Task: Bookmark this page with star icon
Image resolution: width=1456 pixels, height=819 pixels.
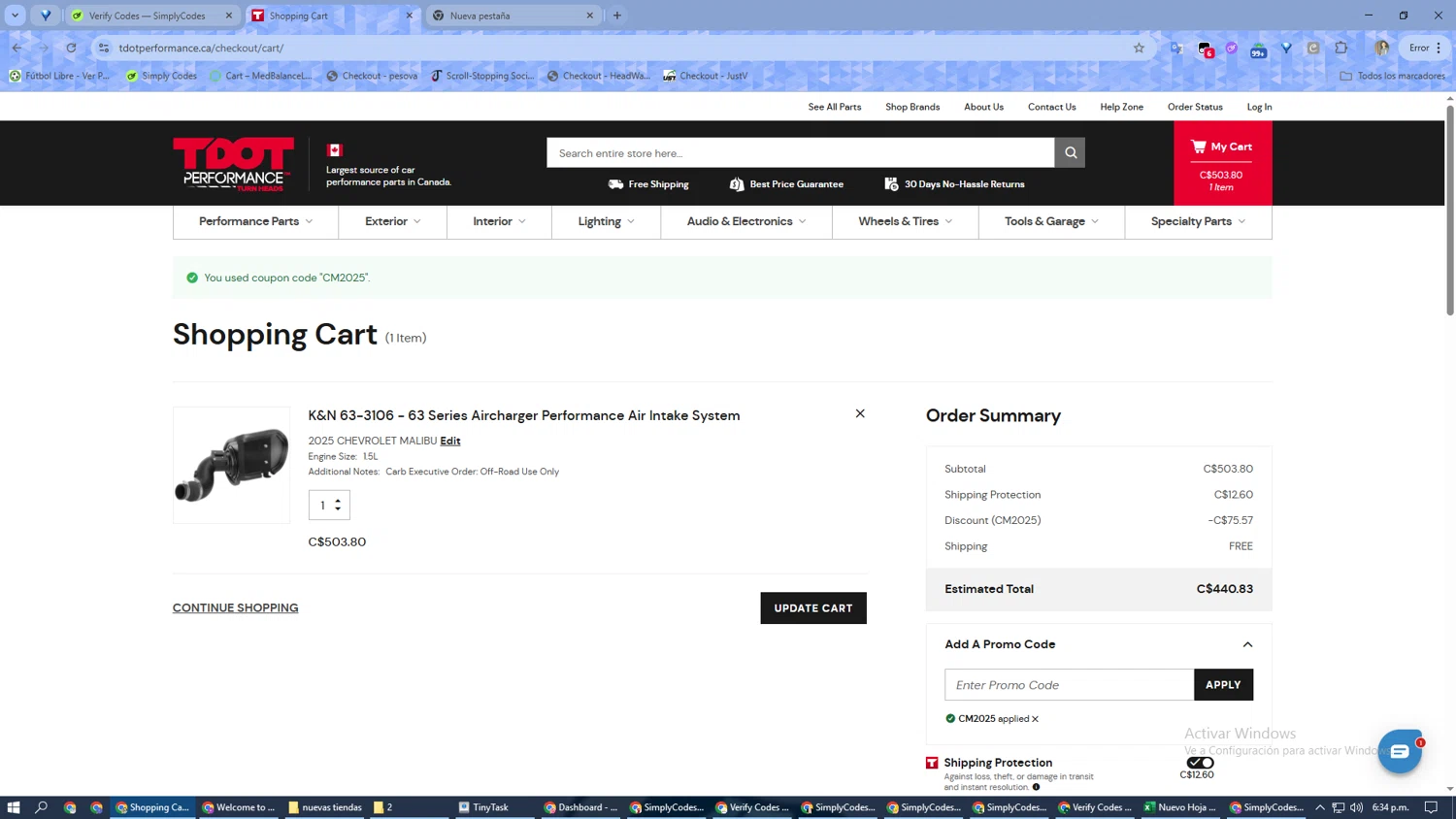Action: click(x=1139, y=48)
